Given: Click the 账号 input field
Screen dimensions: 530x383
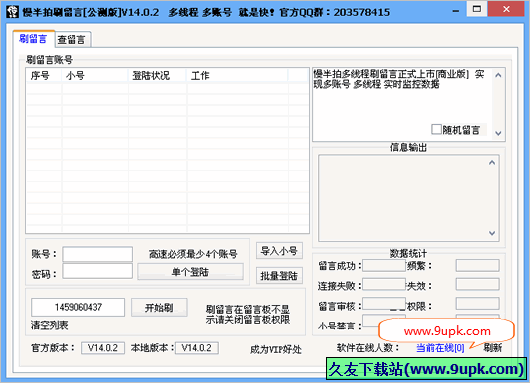Looking at the screenshot, I should (x=97, y=254).
